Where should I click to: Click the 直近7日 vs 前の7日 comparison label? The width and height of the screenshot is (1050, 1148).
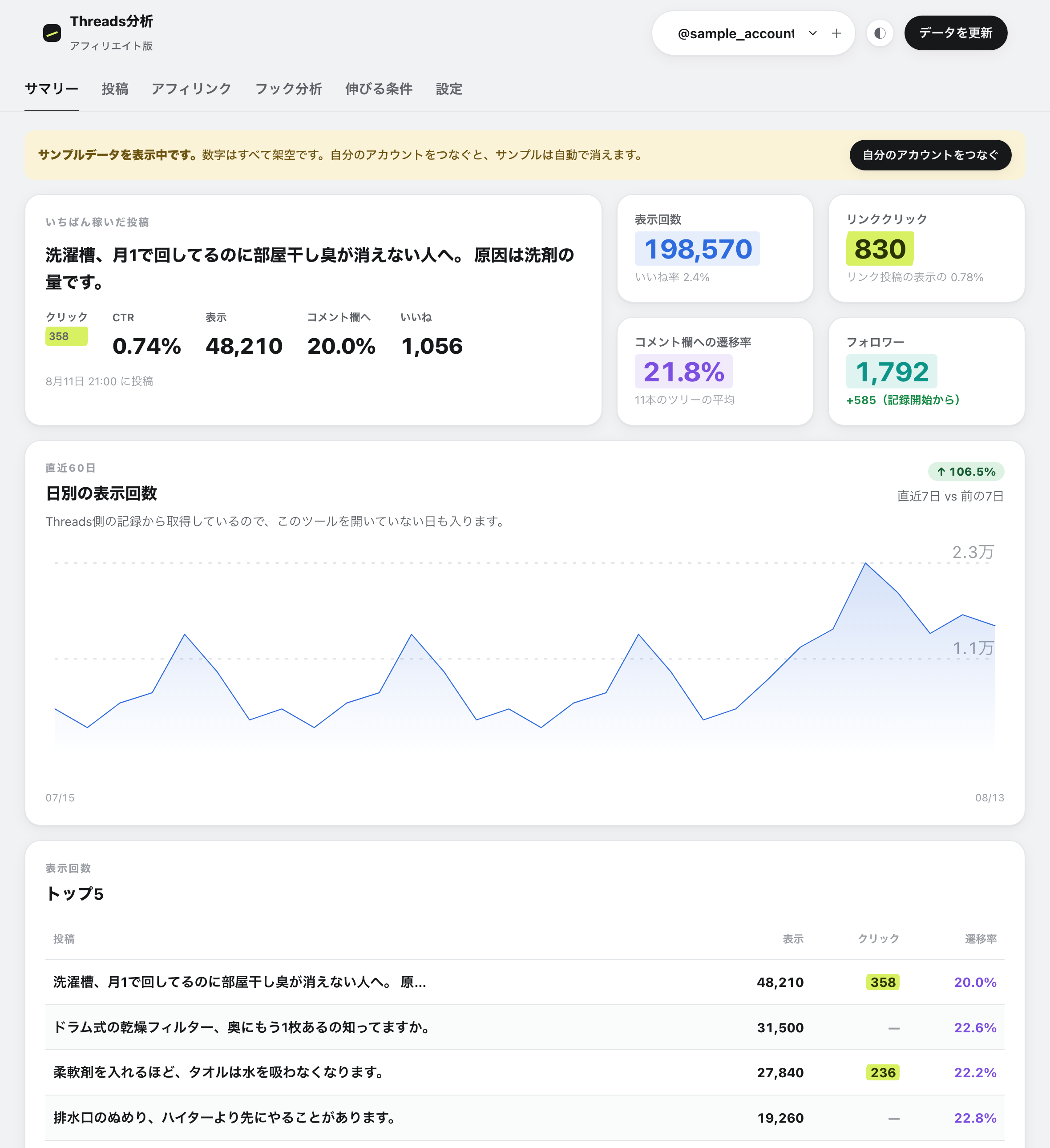[x=950, y=496]
